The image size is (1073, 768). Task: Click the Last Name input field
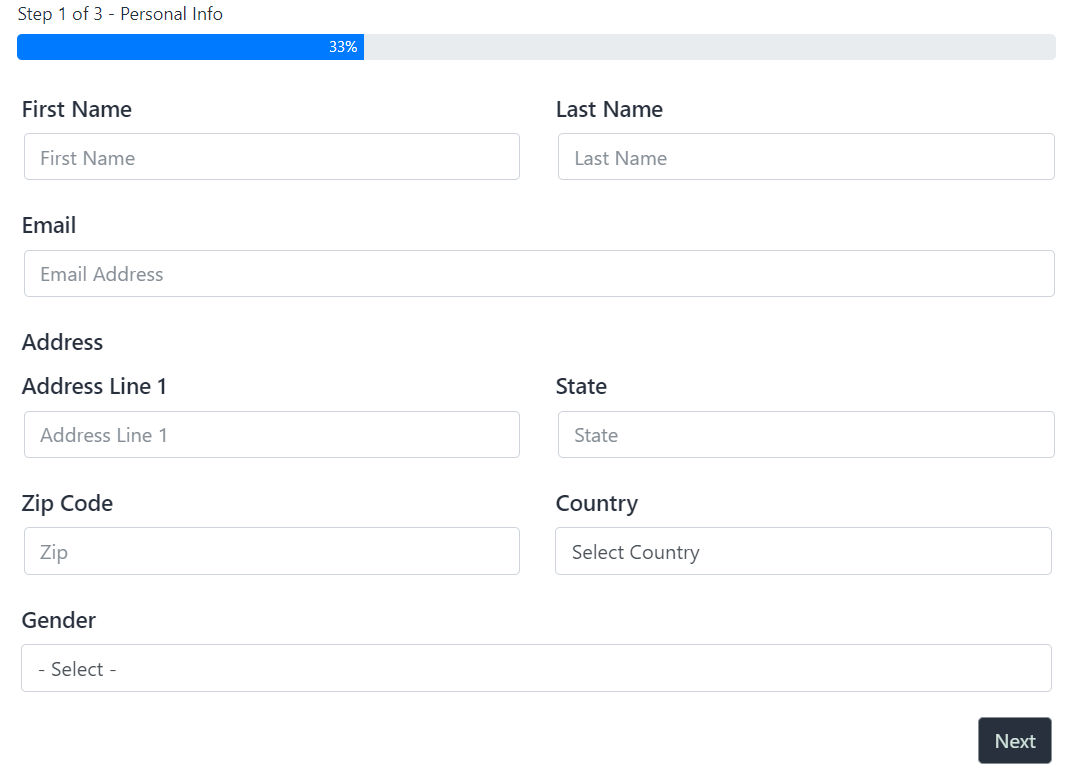(x=805, y=156)
